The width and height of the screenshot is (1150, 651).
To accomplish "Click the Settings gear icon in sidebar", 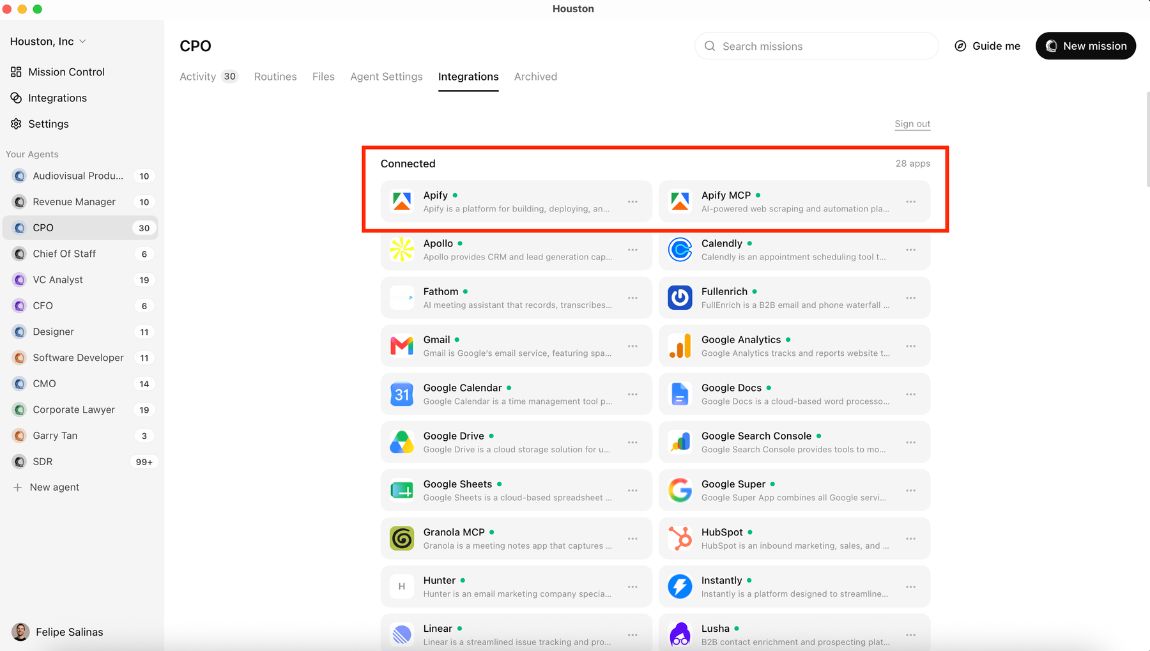I will pos(16,124).
